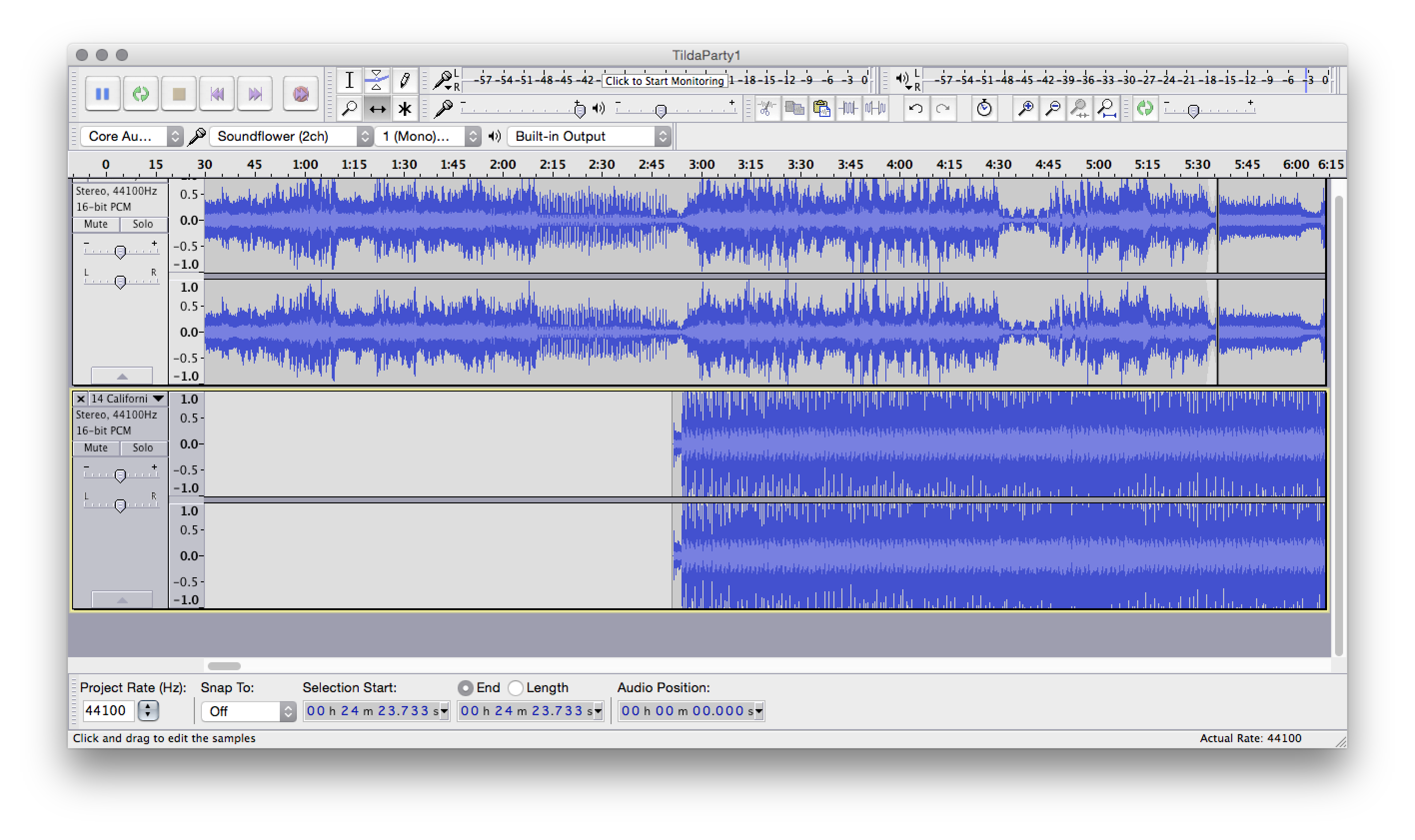
Task: Click the Record button
Action: tap(301, 93)
